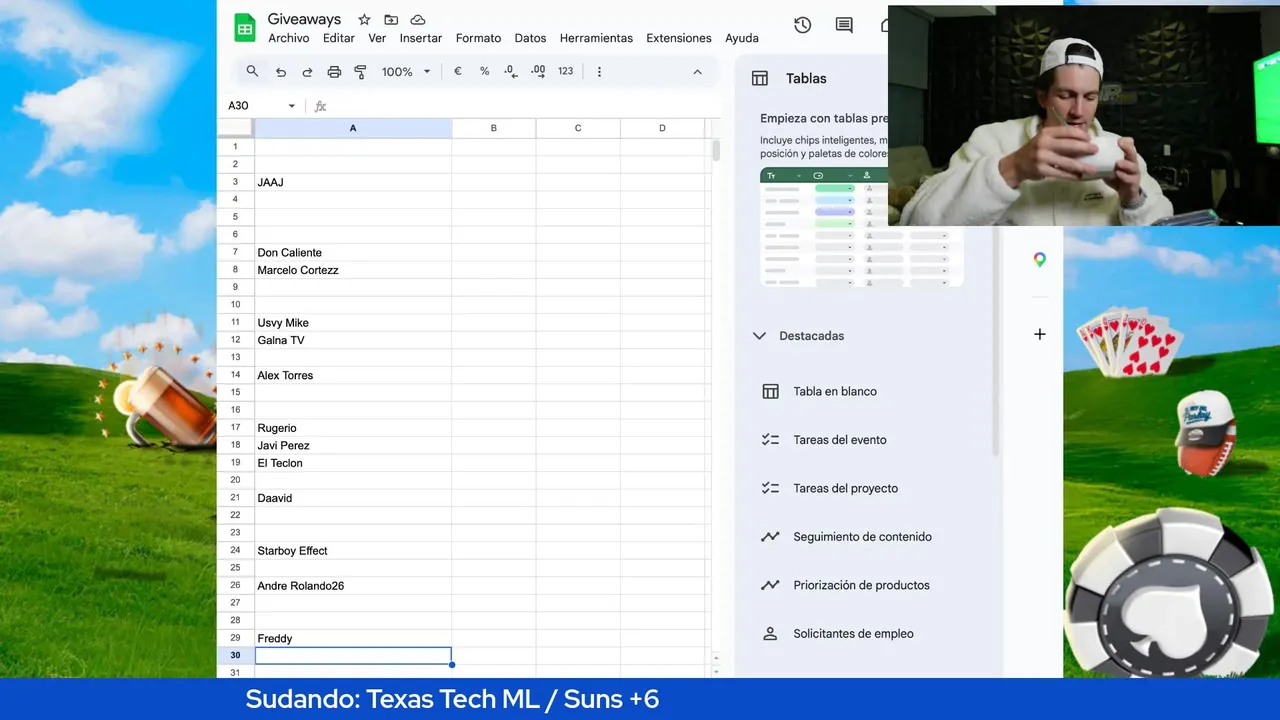The image size is (1280, 720).
Task: Select row 29 header
Action: tap(235, 638)
